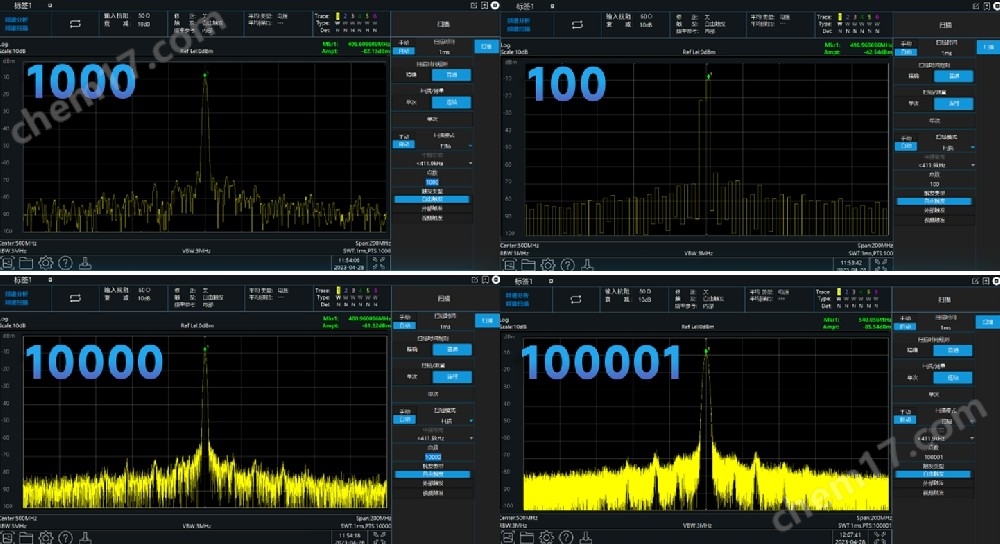Select continuous sweep in the 100-point panel

[953, 103]
